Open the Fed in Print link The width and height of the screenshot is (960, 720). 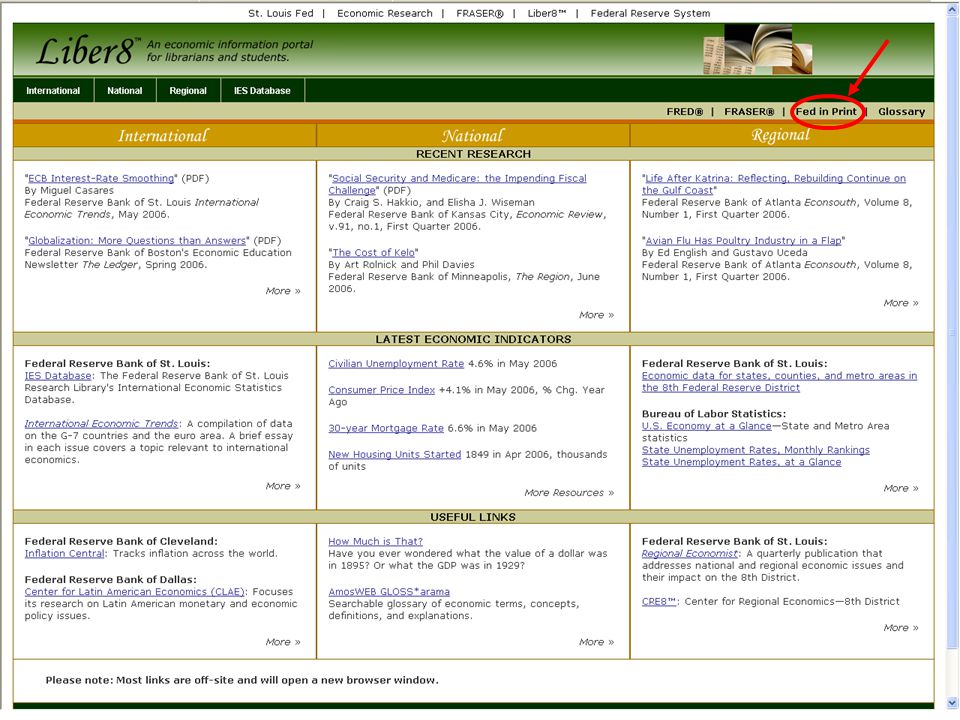point(826,111)
